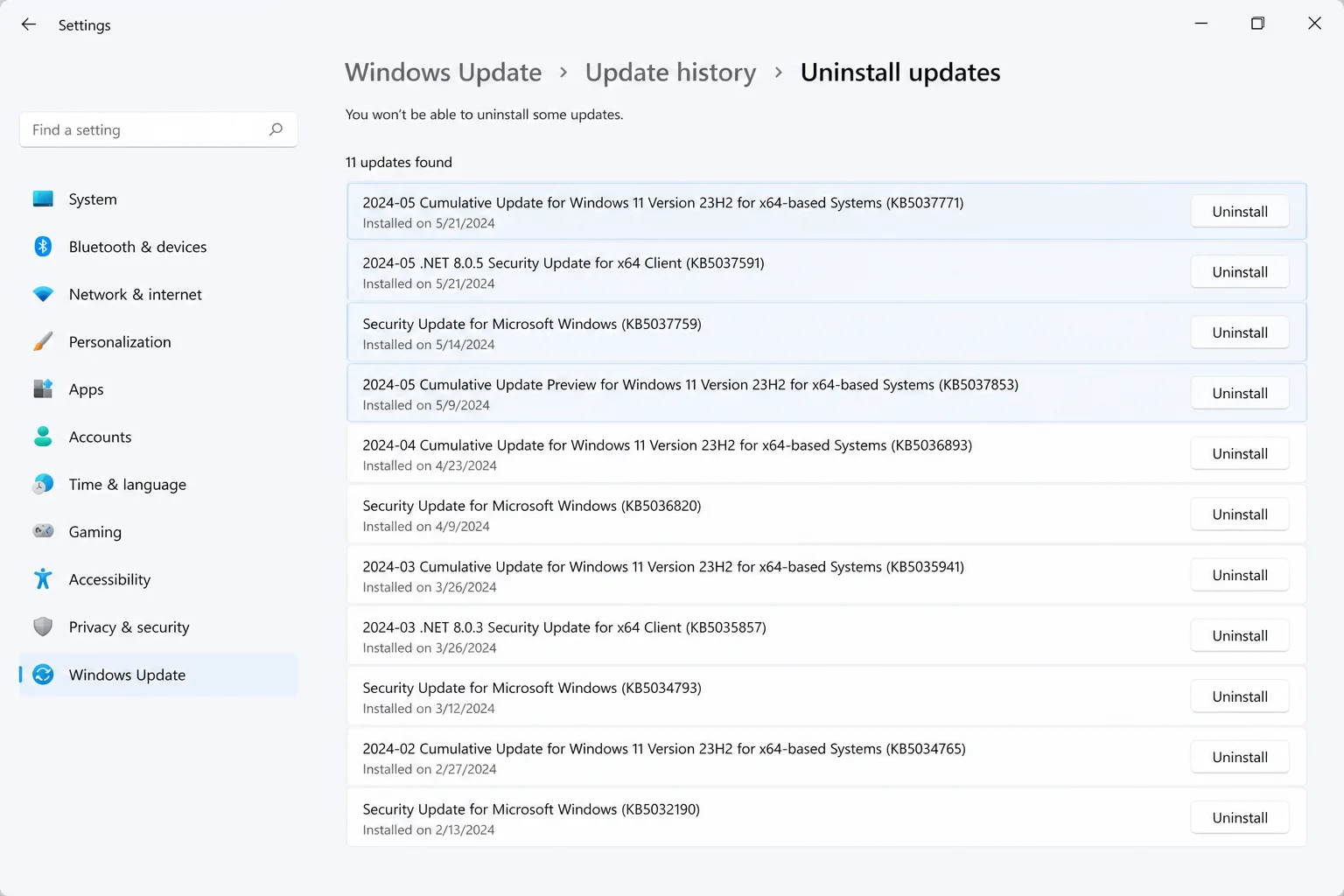Uninstall KB5035857 .NET 8.0.3 update
Viewport: 1344px width, 896px height.
(1239, 635)
